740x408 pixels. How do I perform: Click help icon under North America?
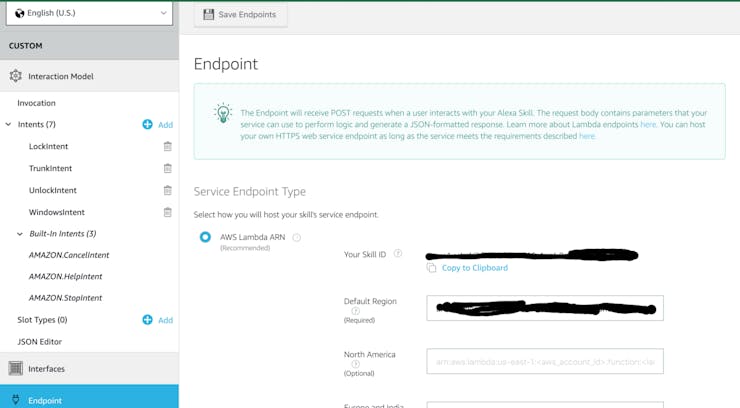point(355,364)
